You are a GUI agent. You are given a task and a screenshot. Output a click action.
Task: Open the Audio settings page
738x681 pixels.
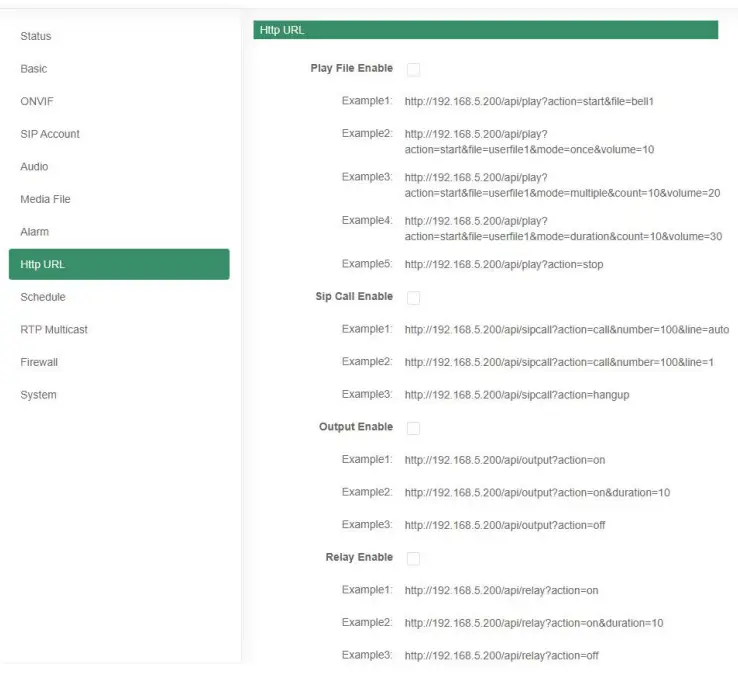click(x=34, y=167)
